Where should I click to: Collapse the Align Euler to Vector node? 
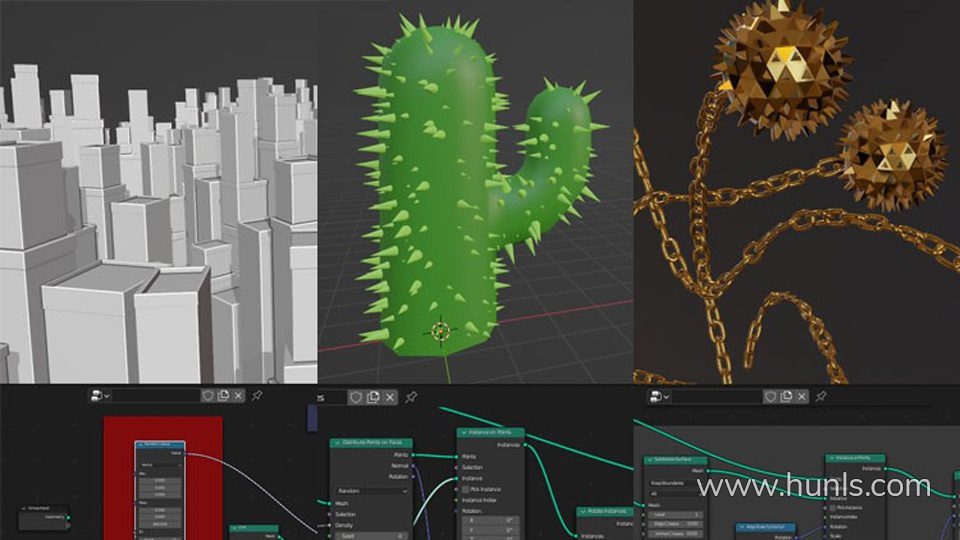tap(742, 527)
